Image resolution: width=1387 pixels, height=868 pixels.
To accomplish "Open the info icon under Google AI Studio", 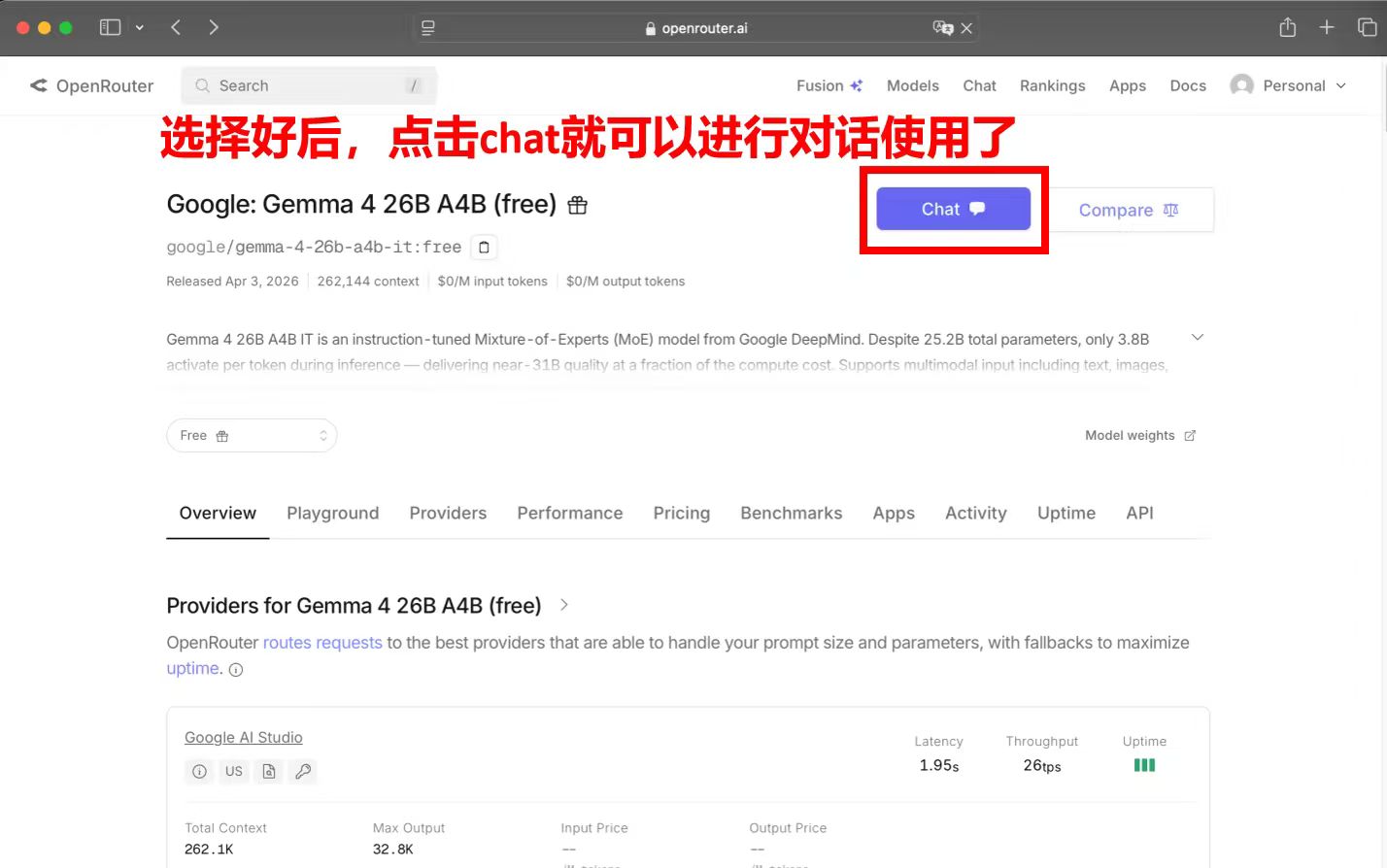I will pyautogui.click(x=199, y=771).
